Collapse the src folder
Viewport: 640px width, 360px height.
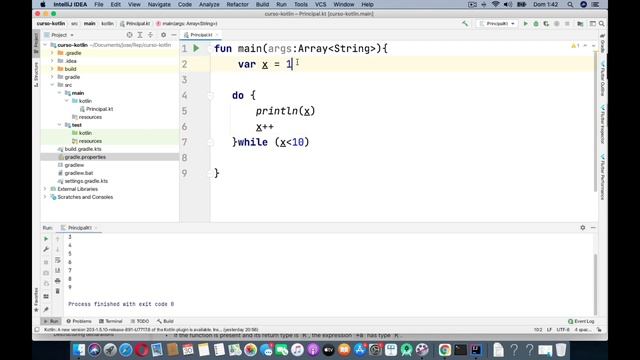coord(52,85)
